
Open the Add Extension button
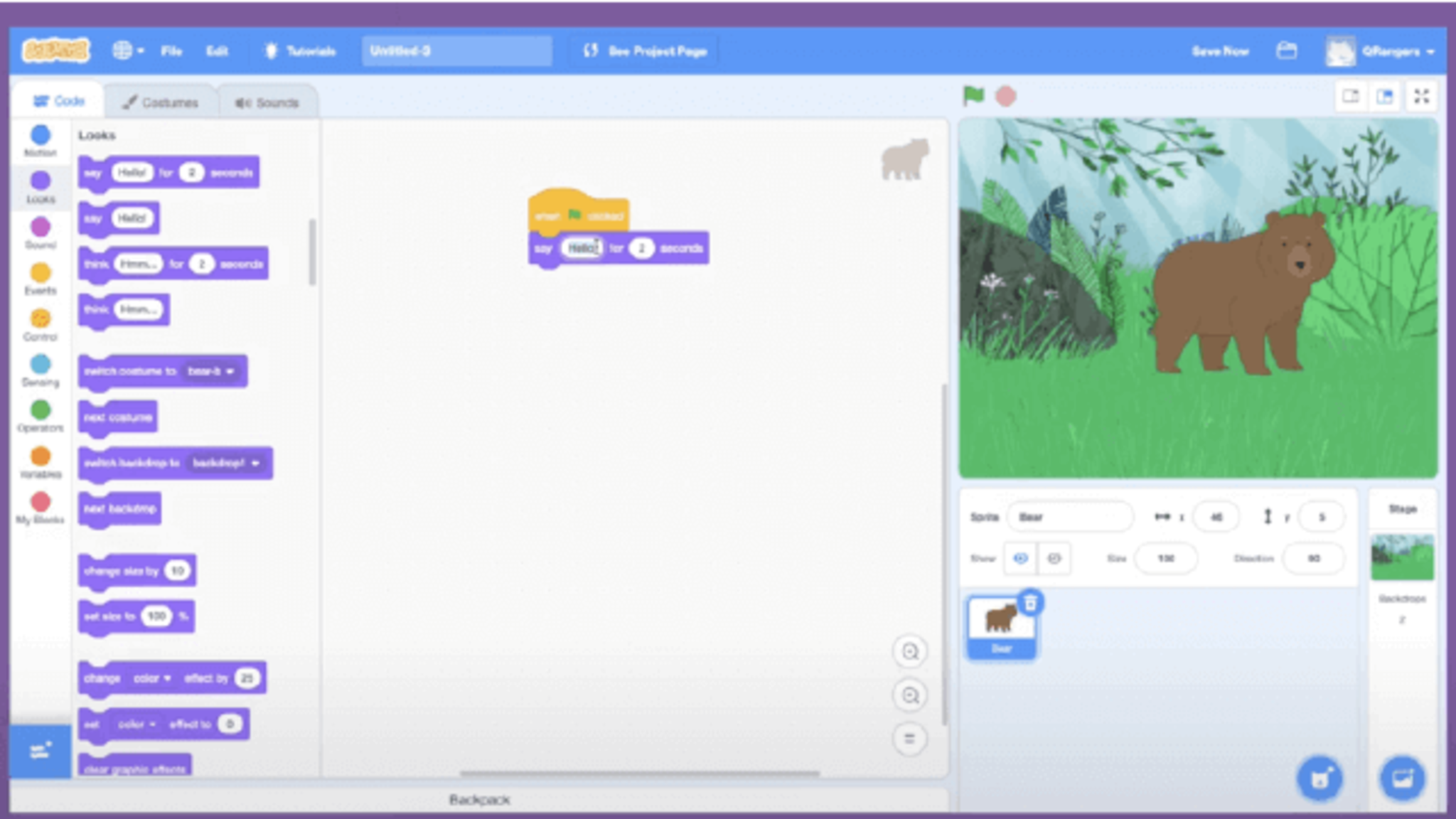[x=40, y=751]
